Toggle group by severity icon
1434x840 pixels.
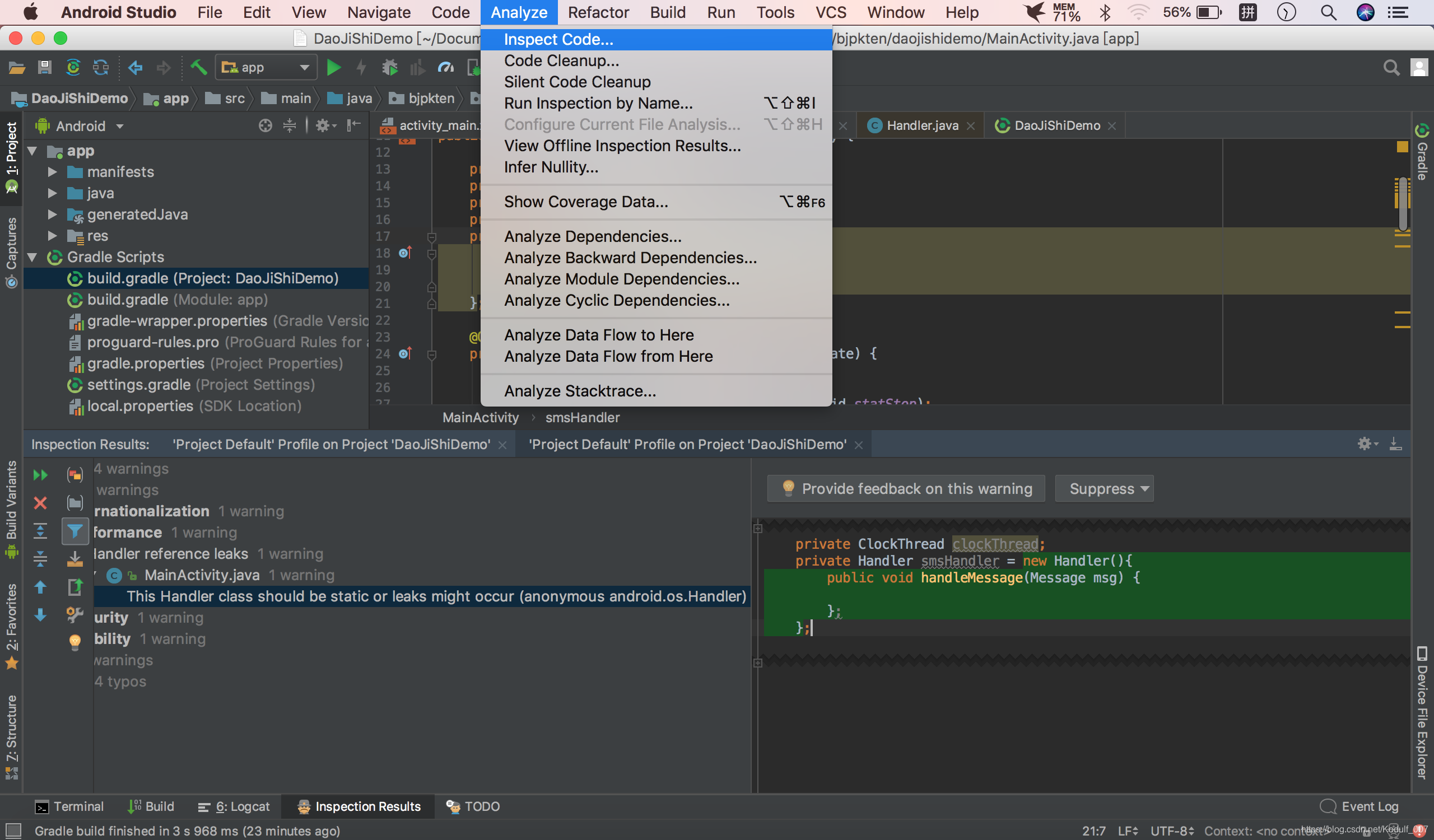75,474
